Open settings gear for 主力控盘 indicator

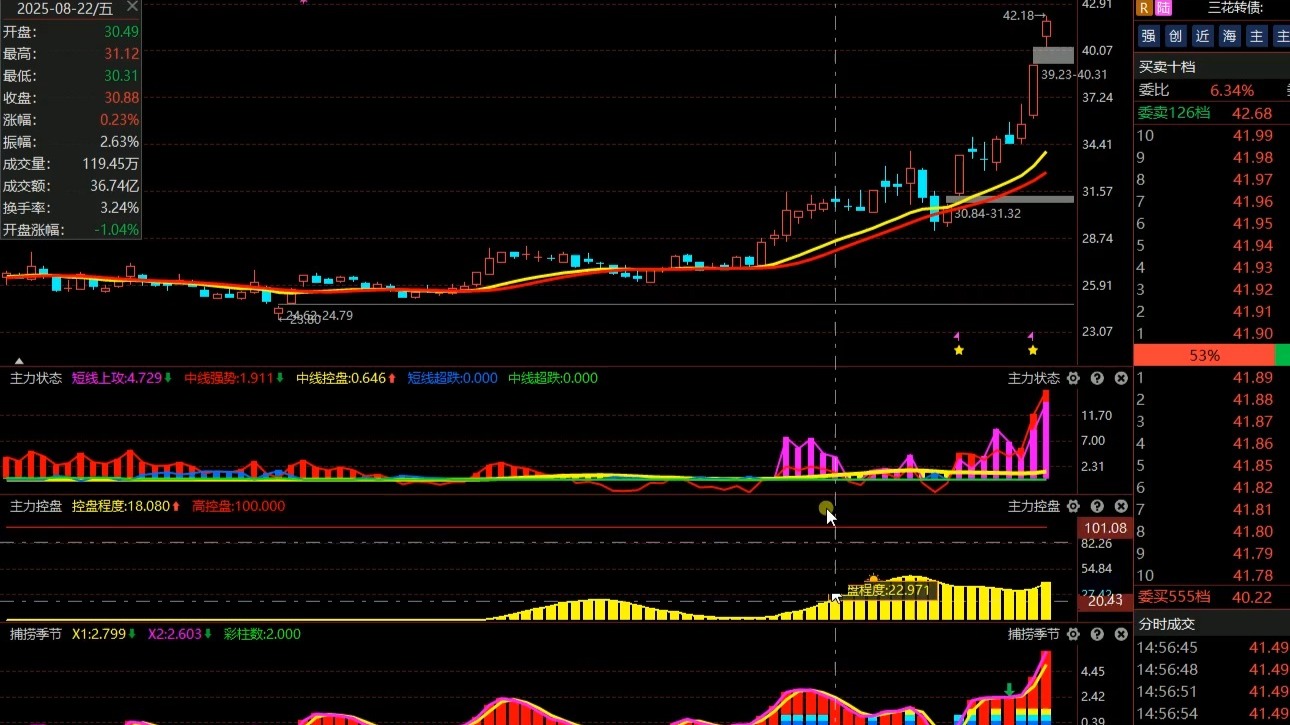click(x=1073, y=507)
